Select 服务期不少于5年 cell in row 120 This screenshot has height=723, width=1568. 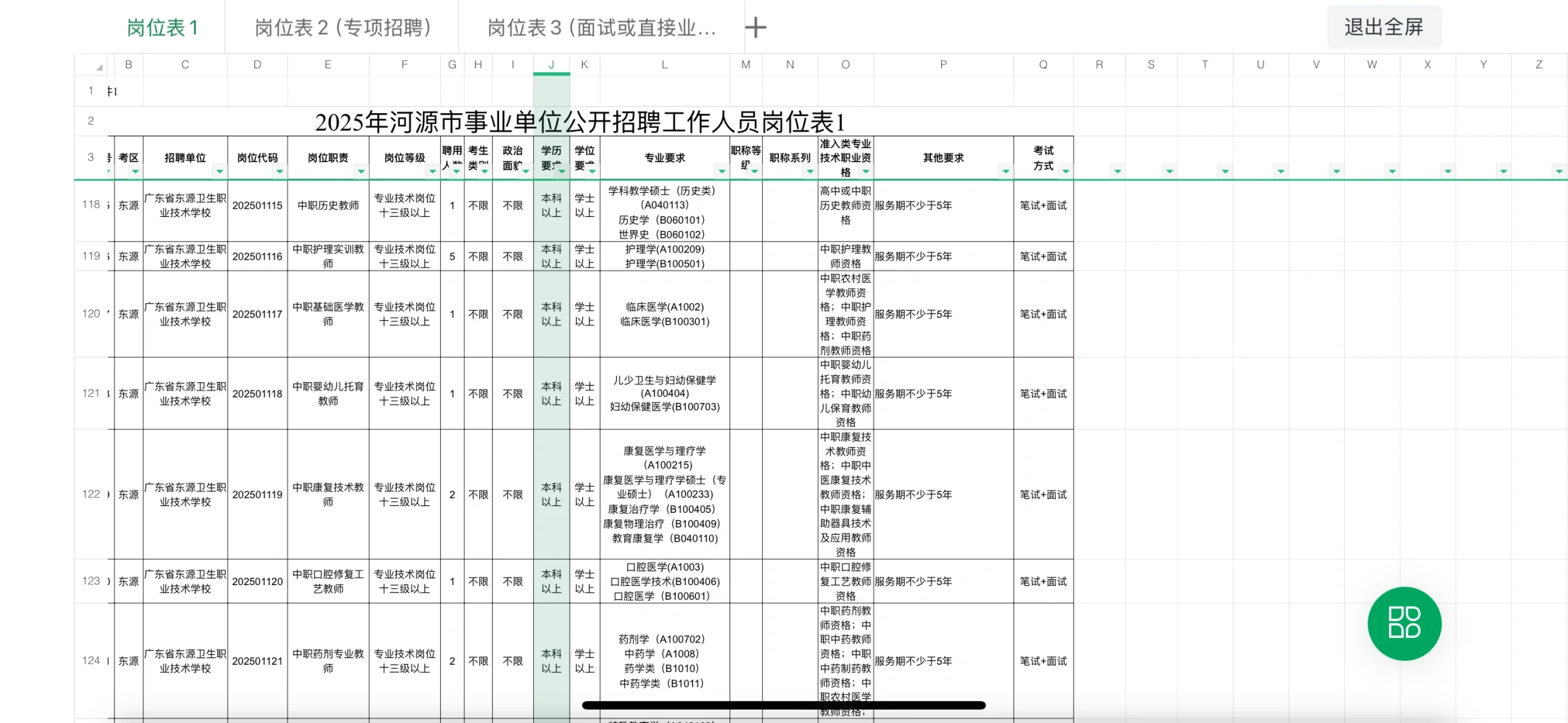[943, 314]
